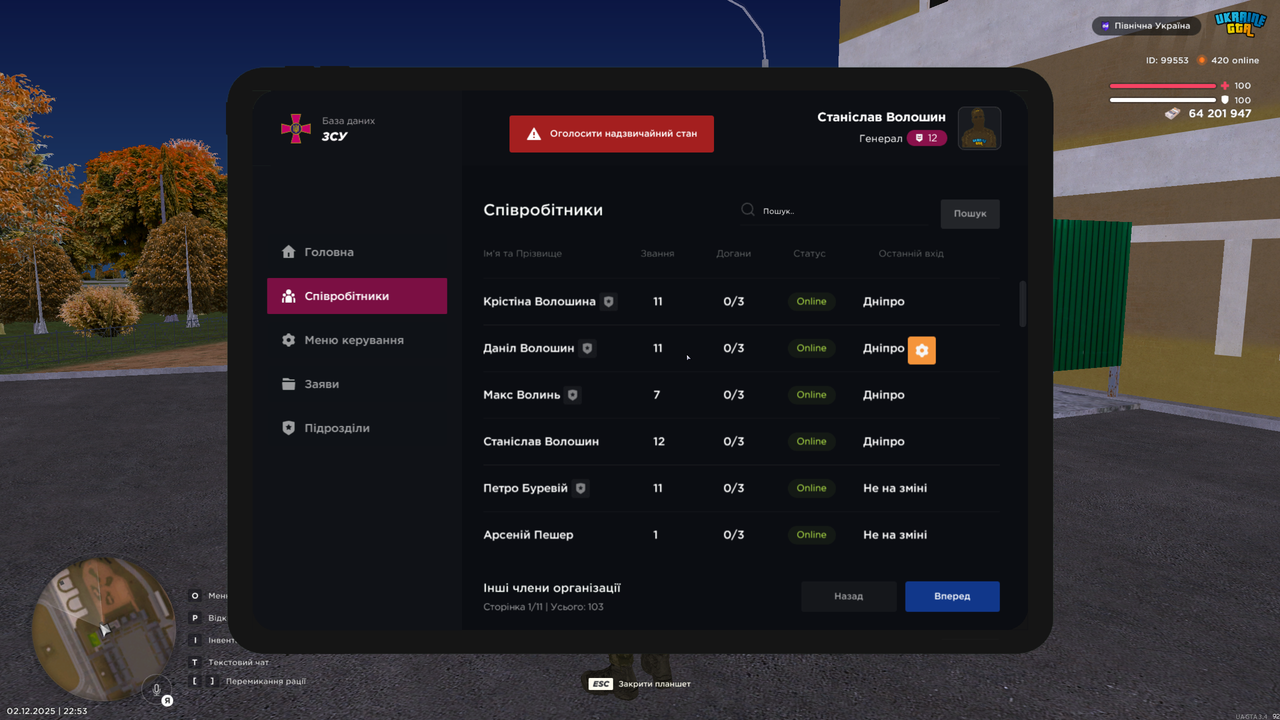Select the Даніл Волошин name
The width and height of the screenshot is (1280, 720).
tap(529, 348)
